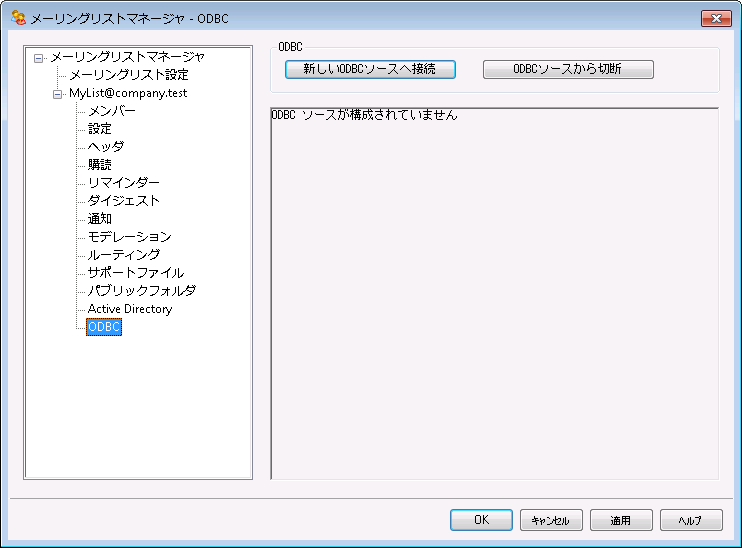The width and height of the screenshot is (742, 548).
Task: Select メーリングリスト設定 in the tree
Action: pyautogui.click(x=128, y=75)
